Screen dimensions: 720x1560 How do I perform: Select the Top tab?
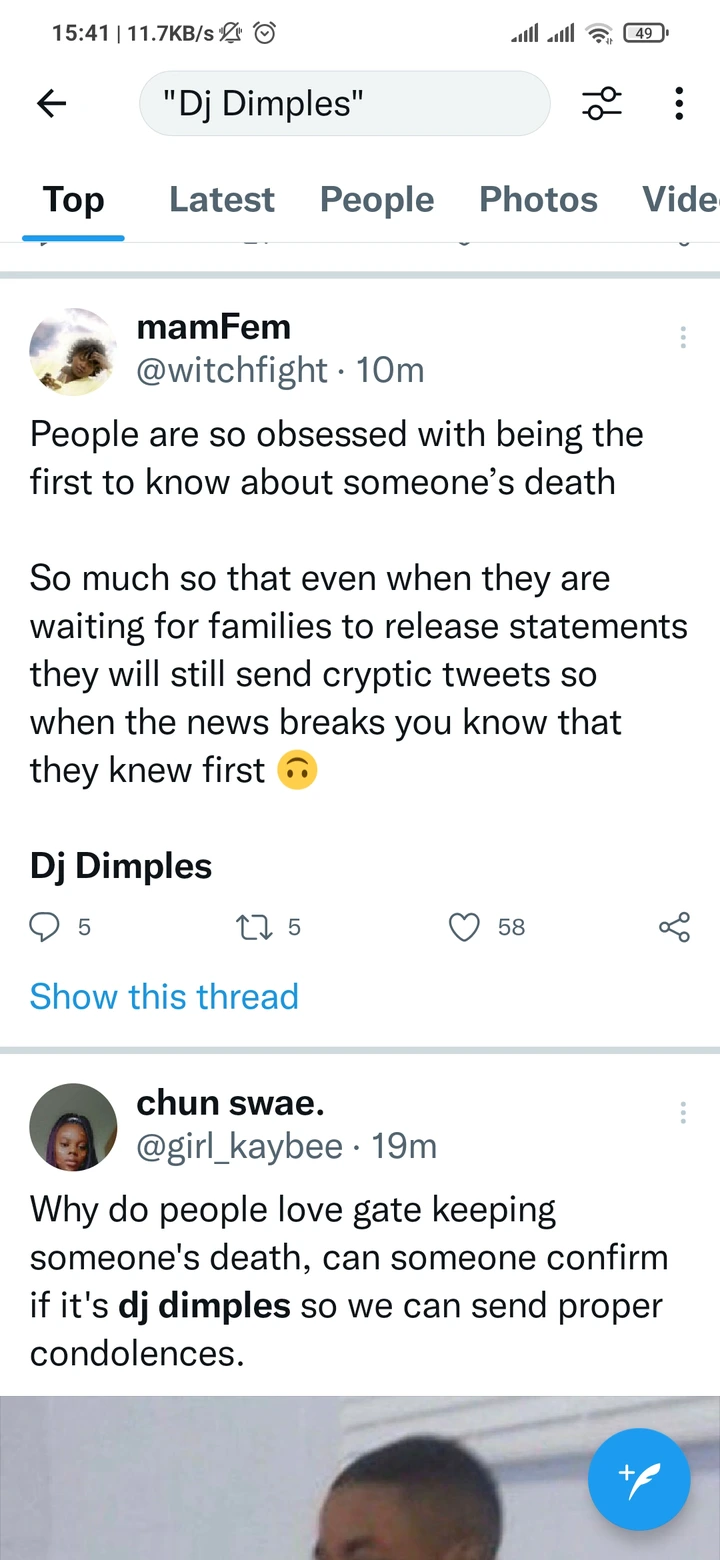pyautogui.click(x=73, y=200)
